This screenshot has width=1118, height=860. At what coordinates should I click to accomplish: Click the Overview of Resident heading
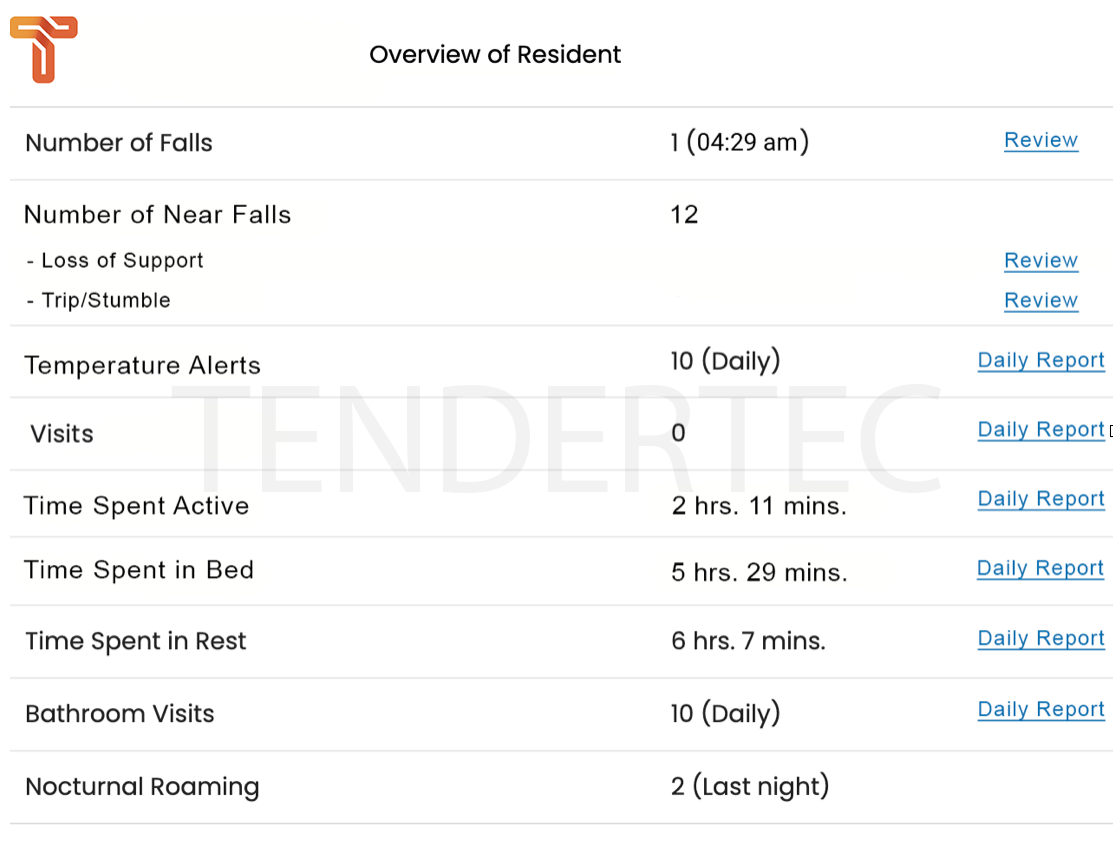tap(495, 54)
